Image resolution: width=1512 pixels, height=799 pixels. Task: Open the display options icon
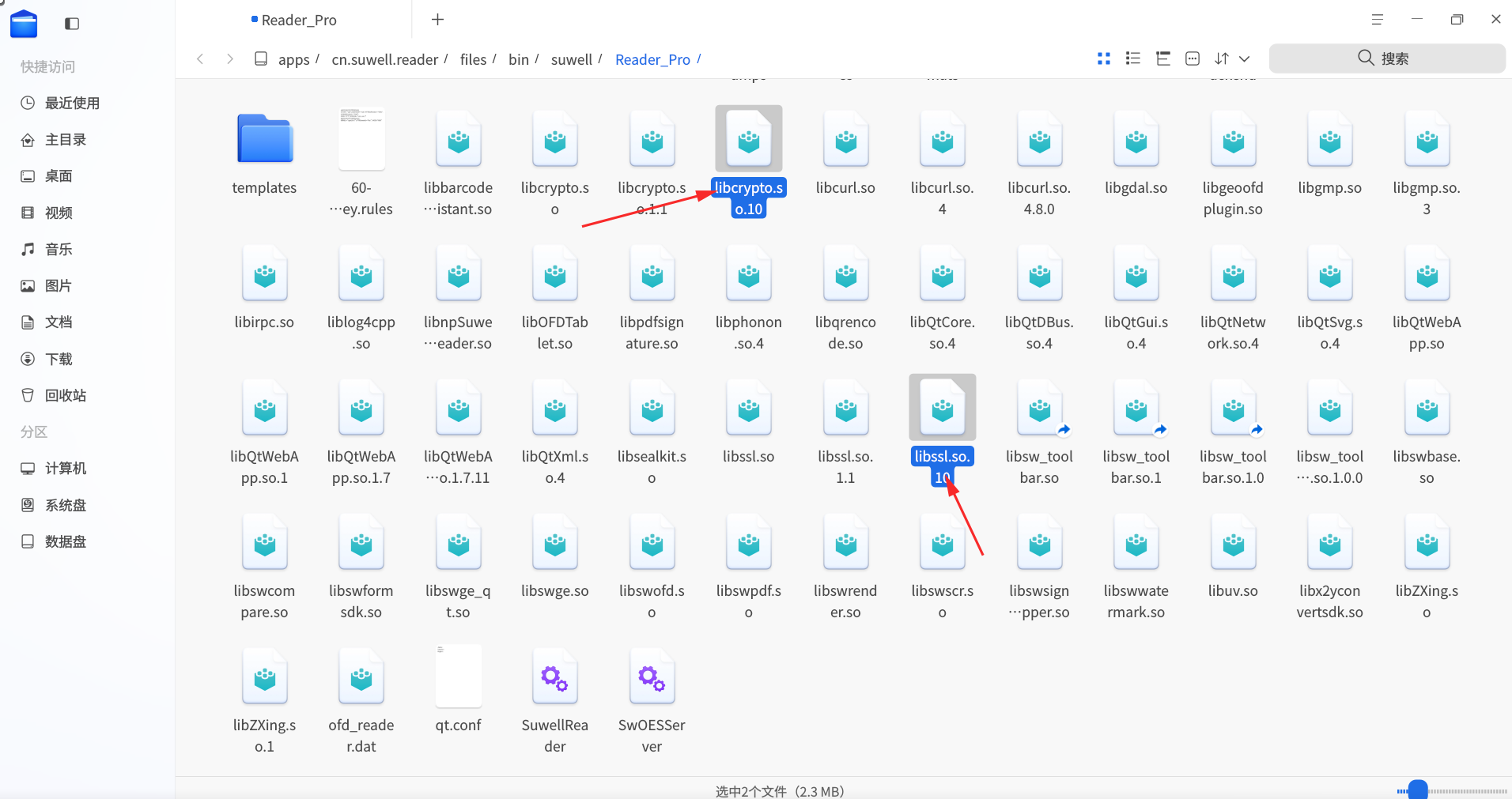[x=1193, y=58]
